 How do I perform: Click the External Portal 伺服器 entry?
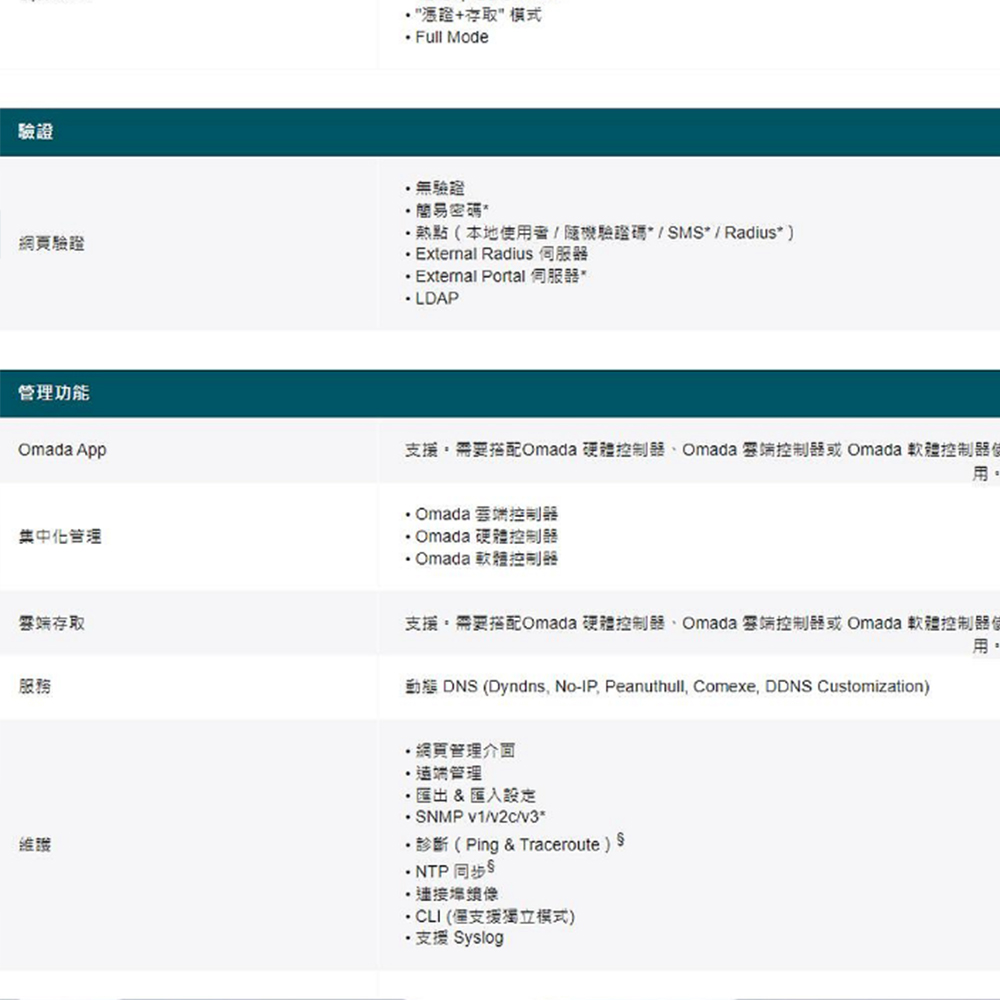500,276
